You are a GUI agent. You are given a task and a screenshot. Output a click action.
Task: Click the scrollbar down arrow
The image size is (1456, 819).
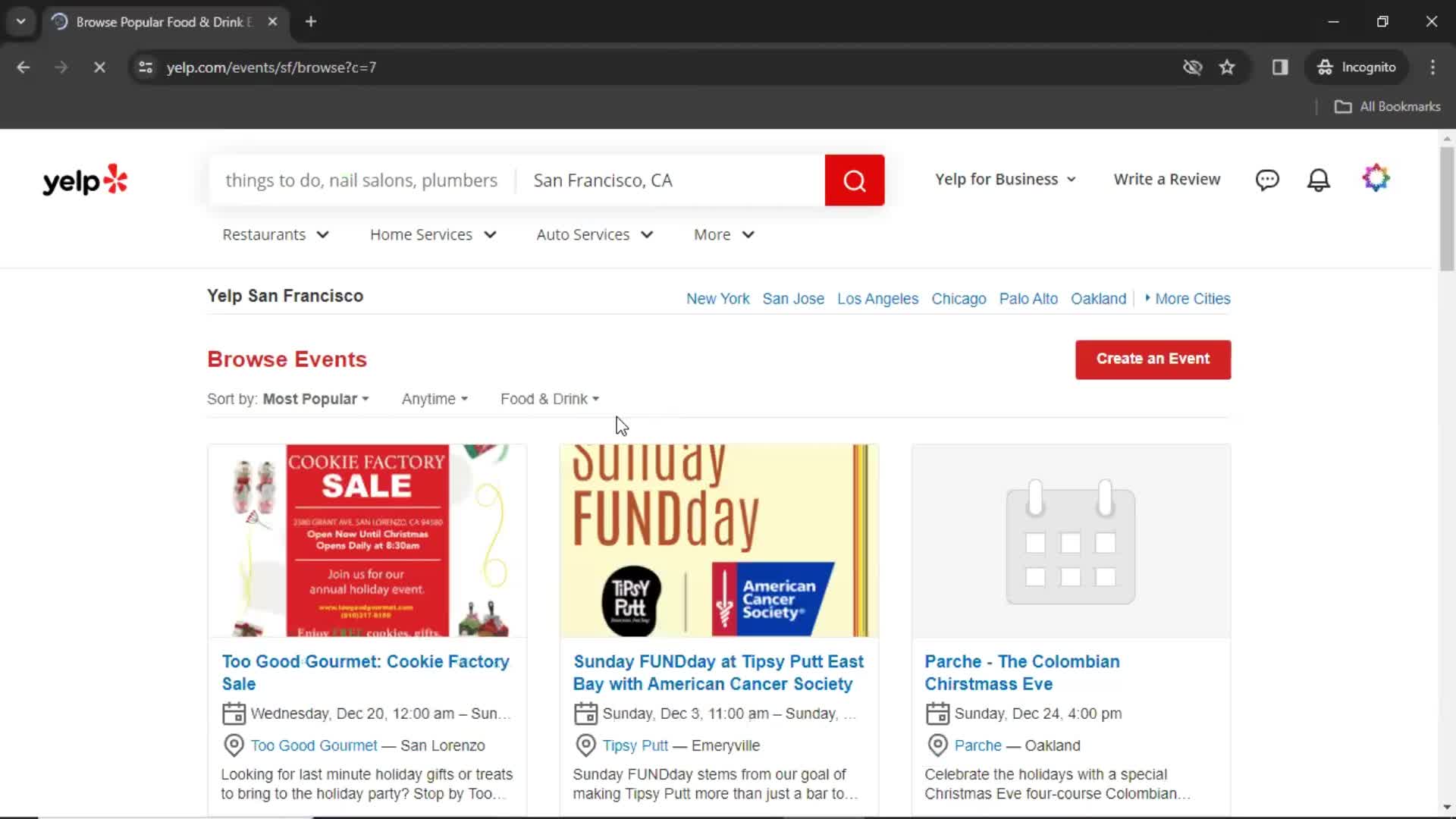pos(1447,808)
